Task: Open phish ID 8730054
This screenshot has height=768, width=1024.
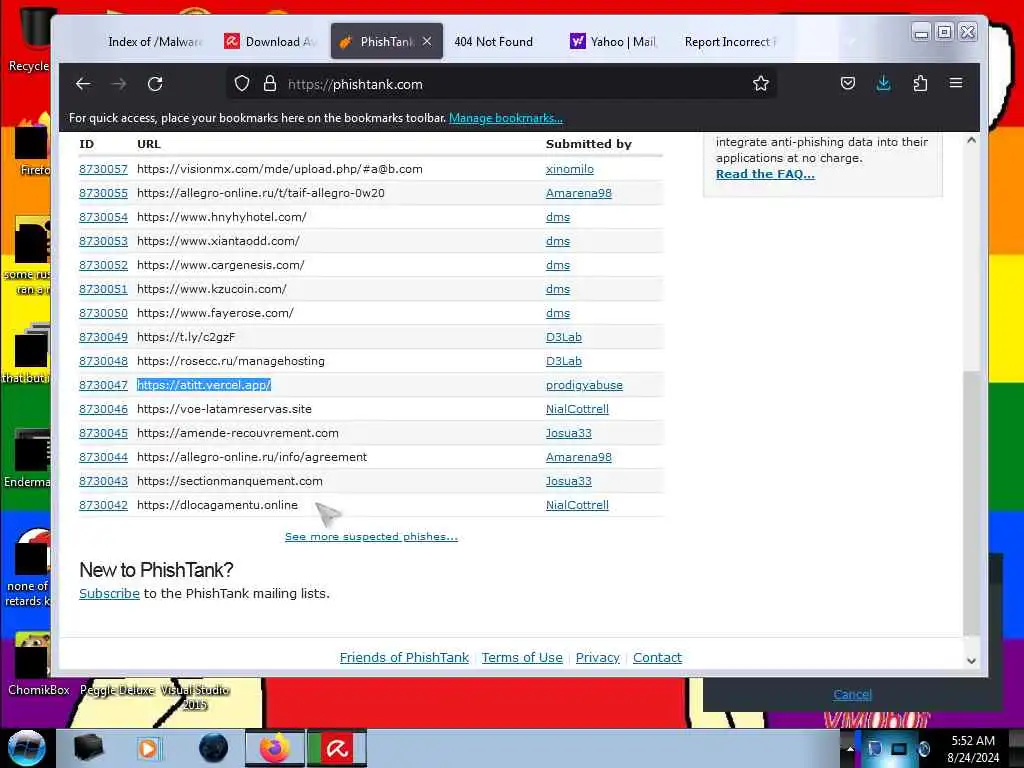Action: click(103, 217)
